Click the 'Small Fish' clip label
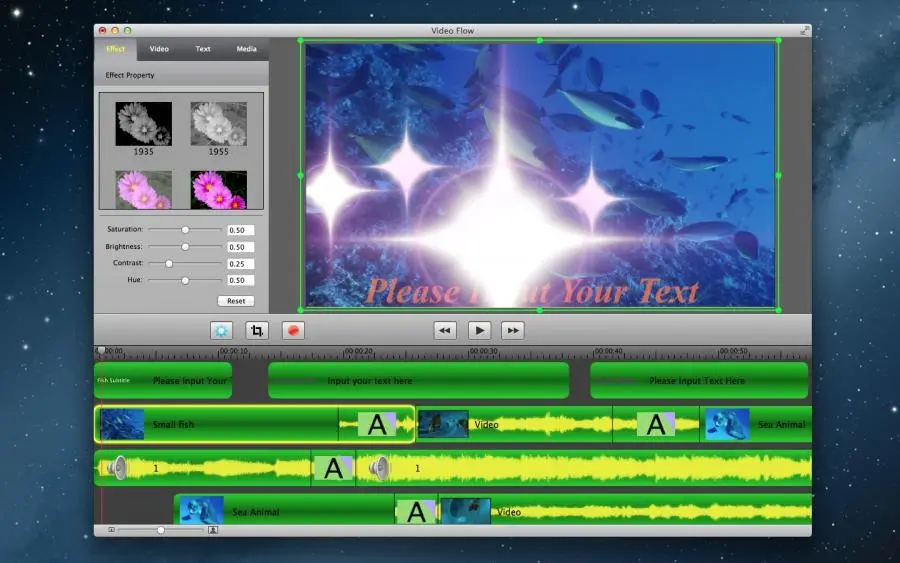The image size is (900, 563). (173, 425)
